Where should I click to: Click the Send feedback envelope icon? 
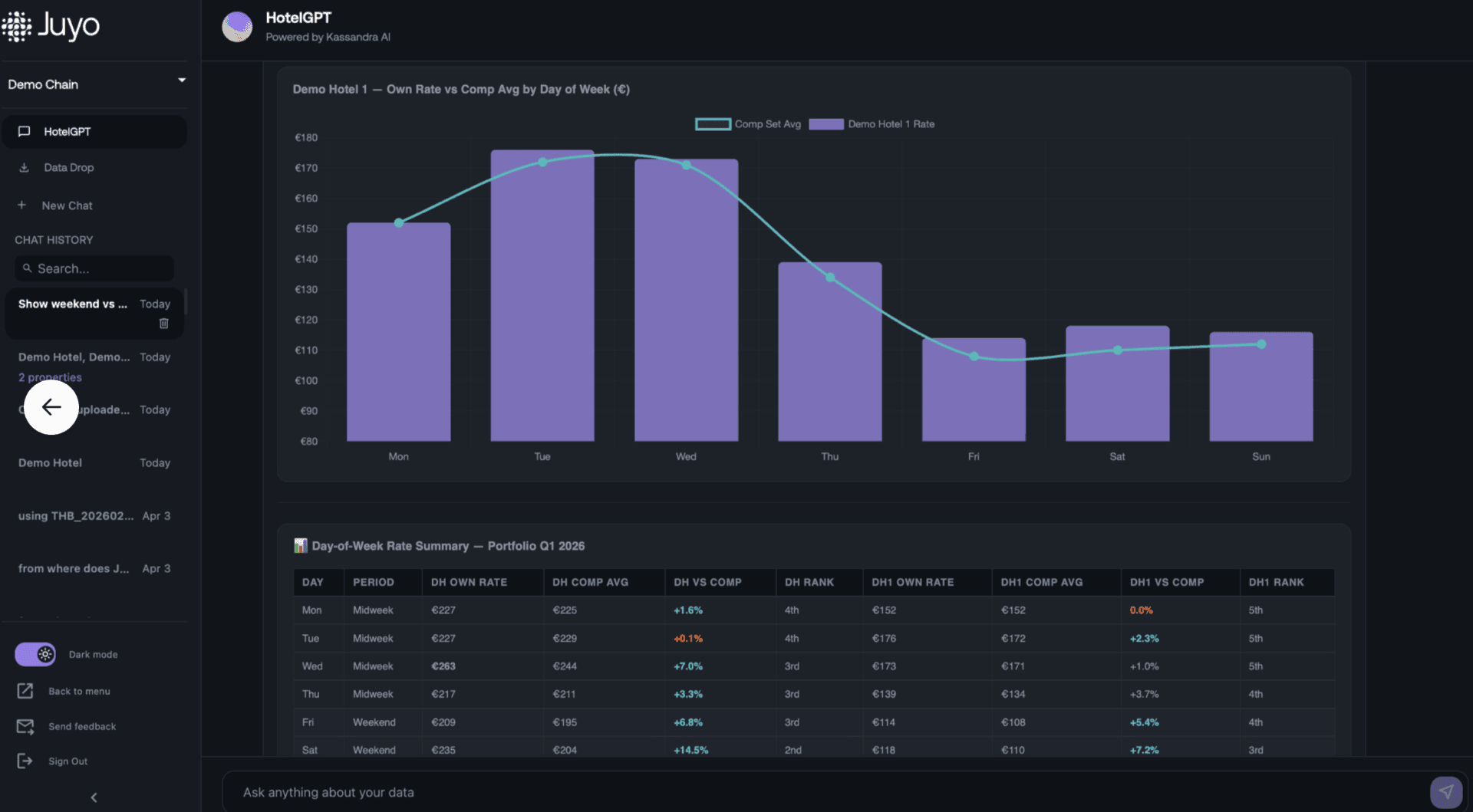point(25,726)
